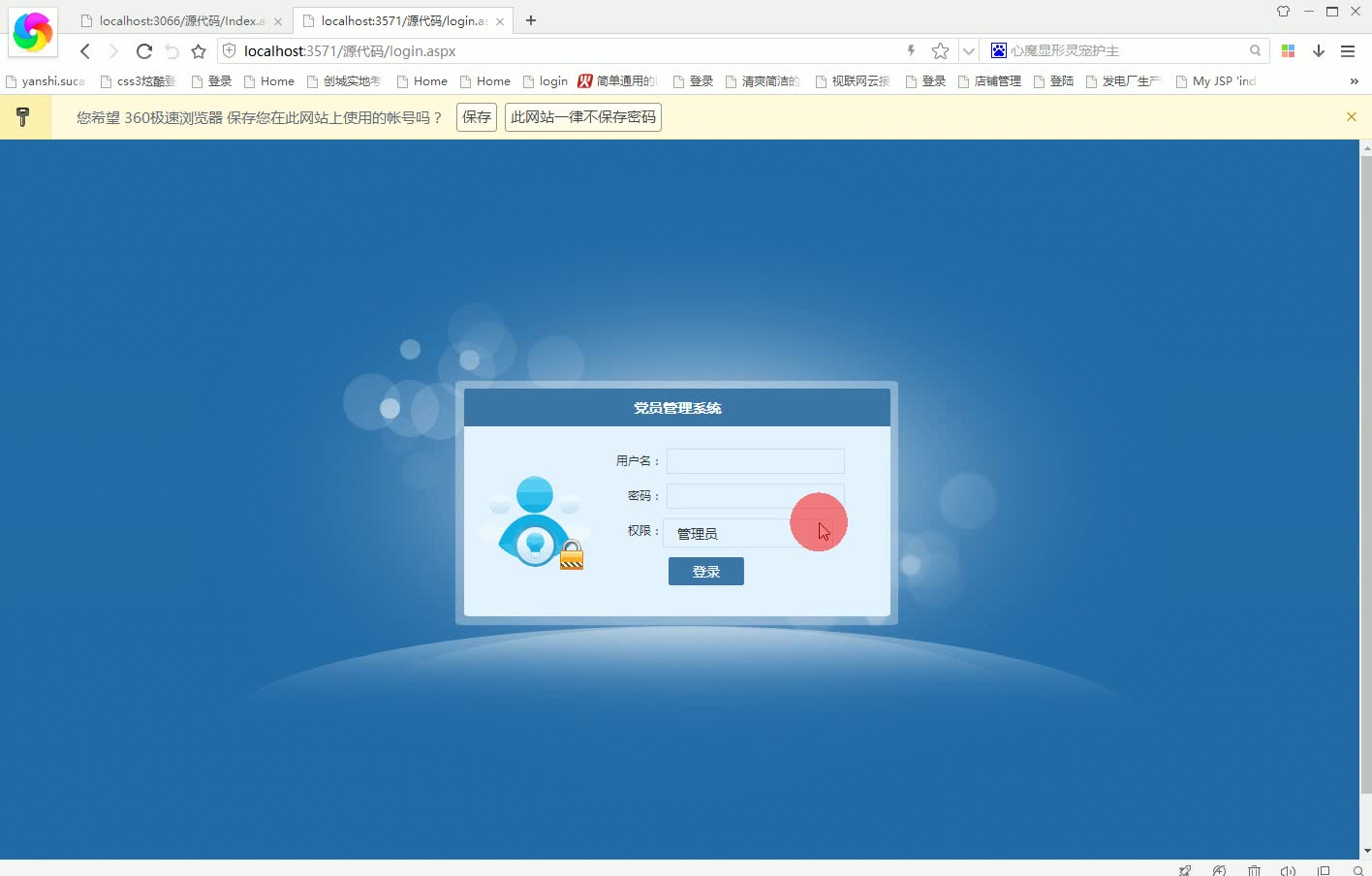Open the 权限 管理员 dropdown
This screenshot has height=876, width=1372.
[x=748, y=534]
